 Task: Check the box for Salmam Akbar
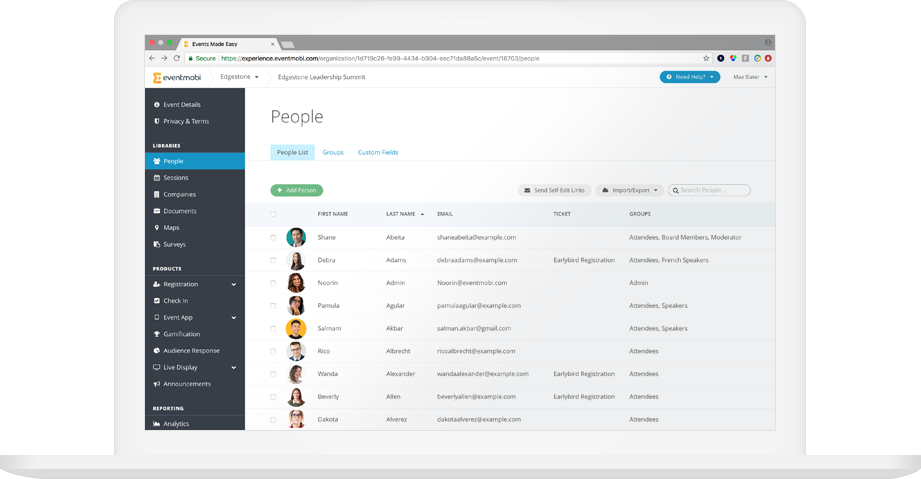click(x=273, y=329)
